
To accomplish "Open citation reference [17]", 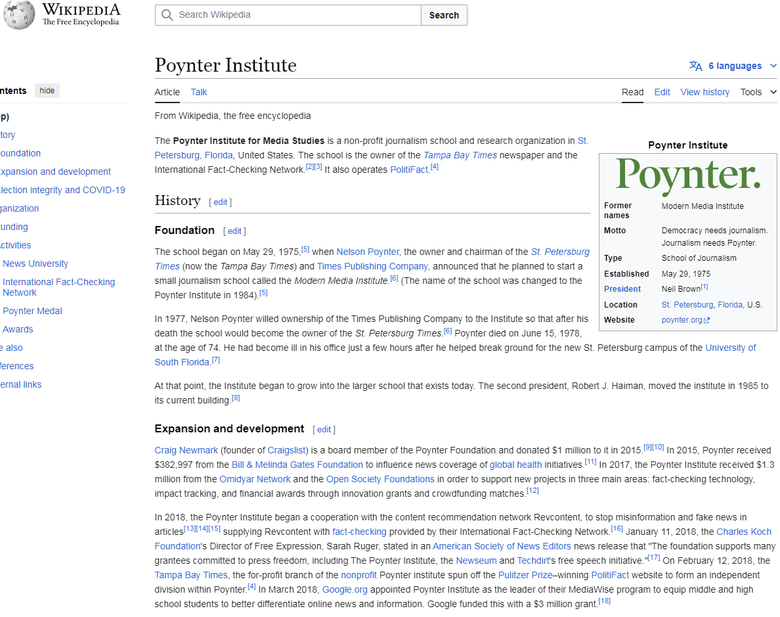I will [x=654, y=558].
